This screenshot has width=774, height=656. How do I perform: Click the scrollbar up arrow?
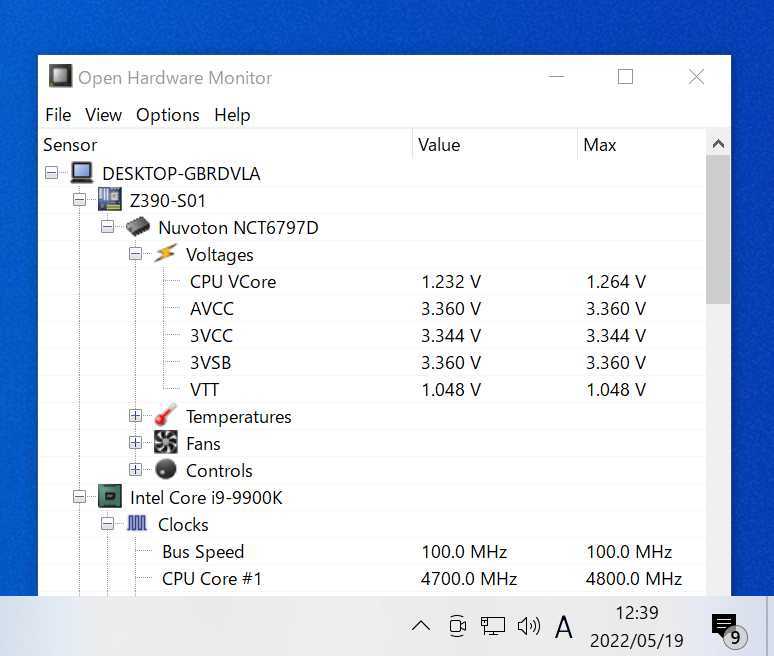718,144
